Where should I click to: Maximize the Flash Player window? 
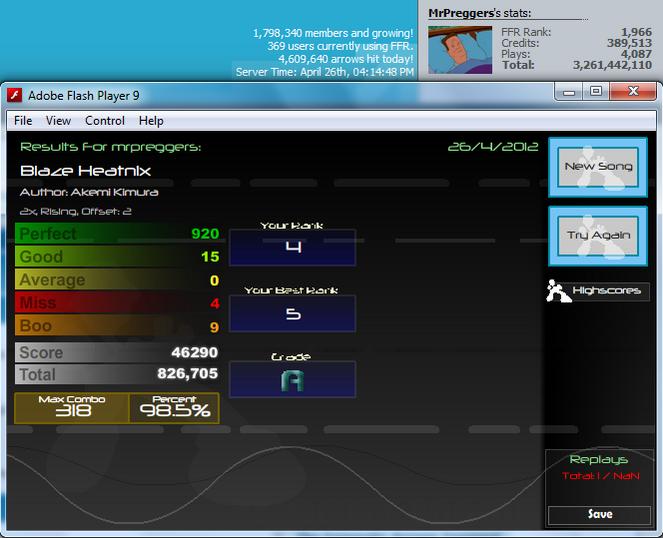point(596,92)
